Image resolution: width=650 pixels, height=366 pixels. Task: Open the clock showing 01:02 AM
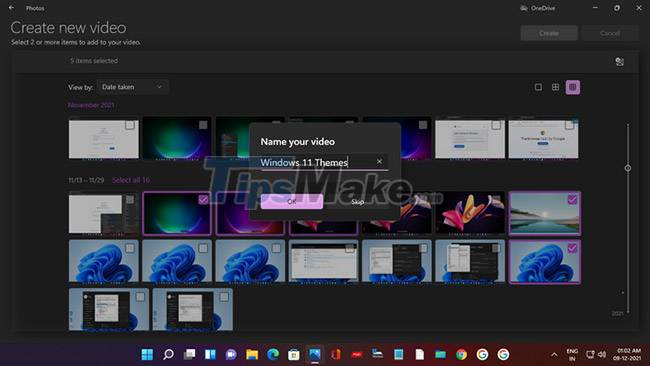click(x=628, y=354)
